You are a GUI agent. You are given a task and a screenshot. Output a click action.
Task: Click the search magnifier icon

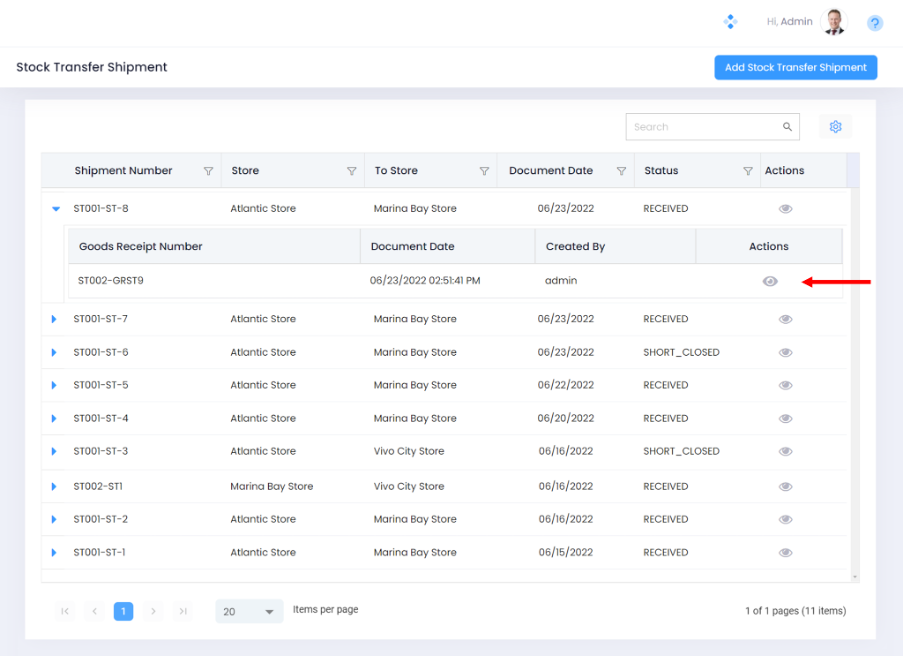787,127
